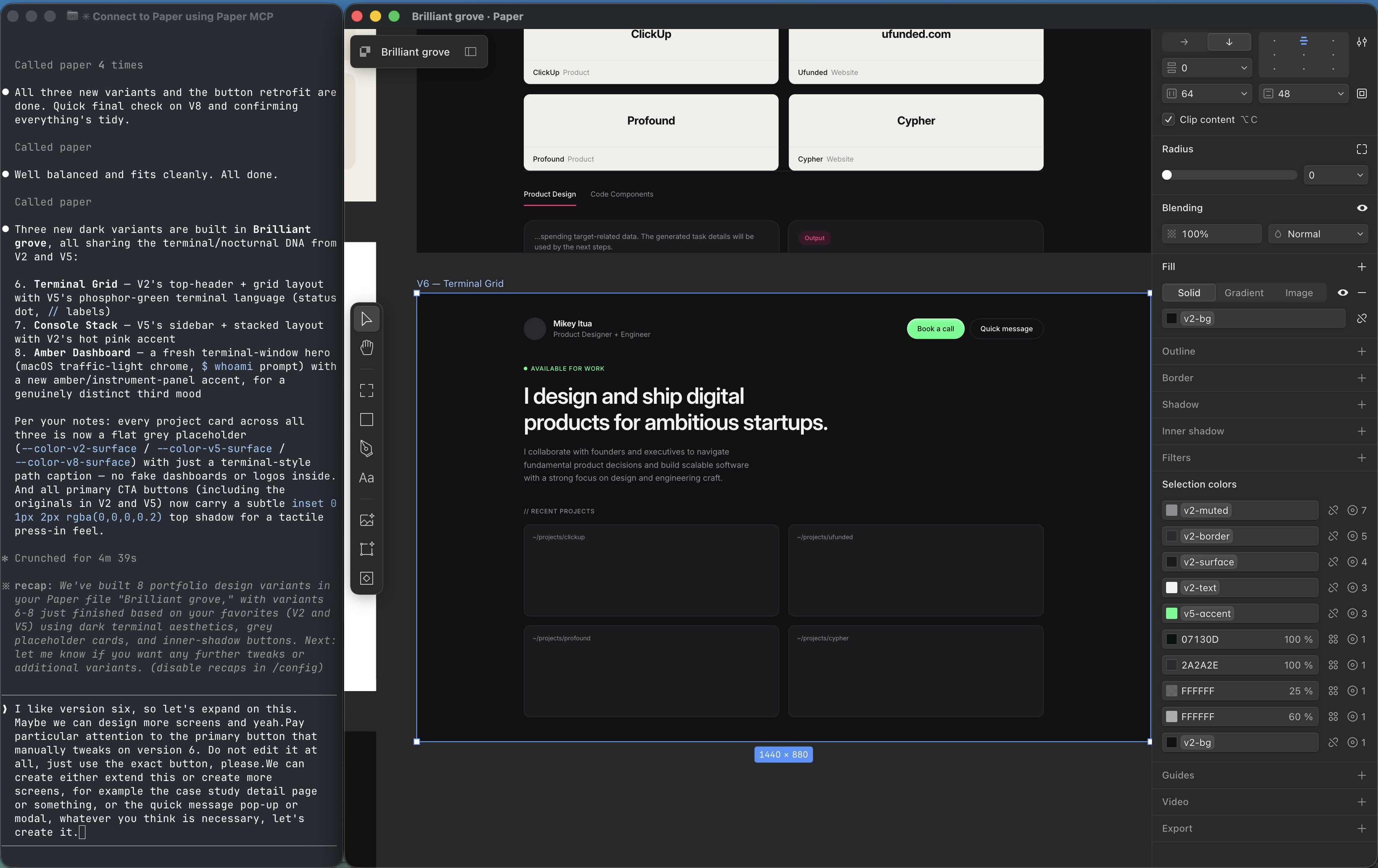Switch fill type to Gradient
The image size is (1378, 868).
1243,293
